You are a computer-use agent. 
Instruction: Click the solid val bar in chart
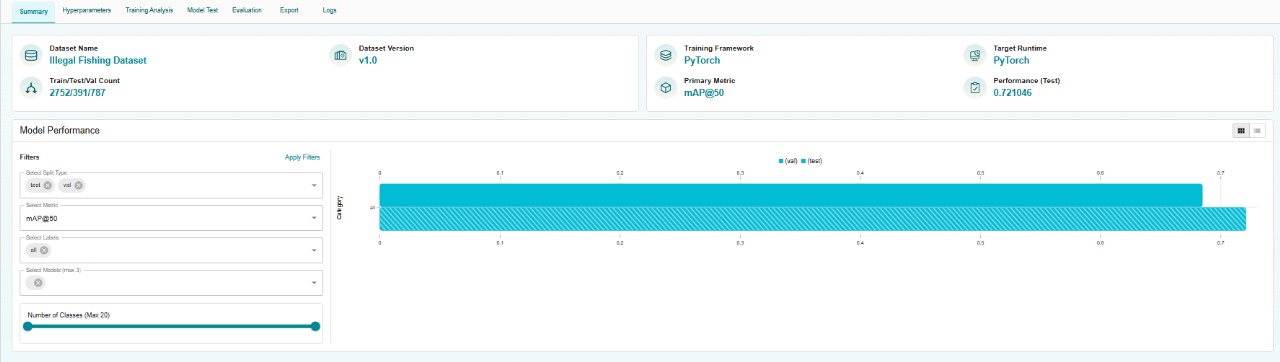pyautogui.click(x=791, y=195)
